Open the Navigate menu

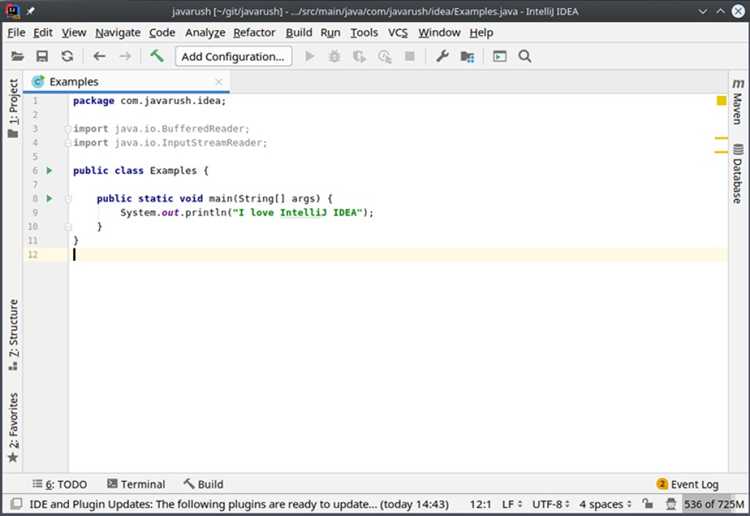118,33
